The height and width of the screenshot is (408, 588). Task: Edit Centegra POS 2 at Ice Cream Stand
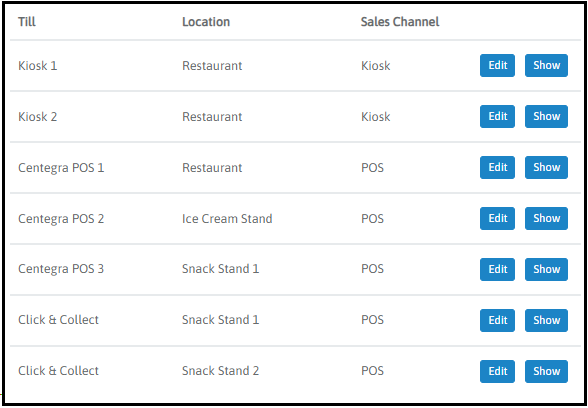pyautogui.click(x=497, y=219)
